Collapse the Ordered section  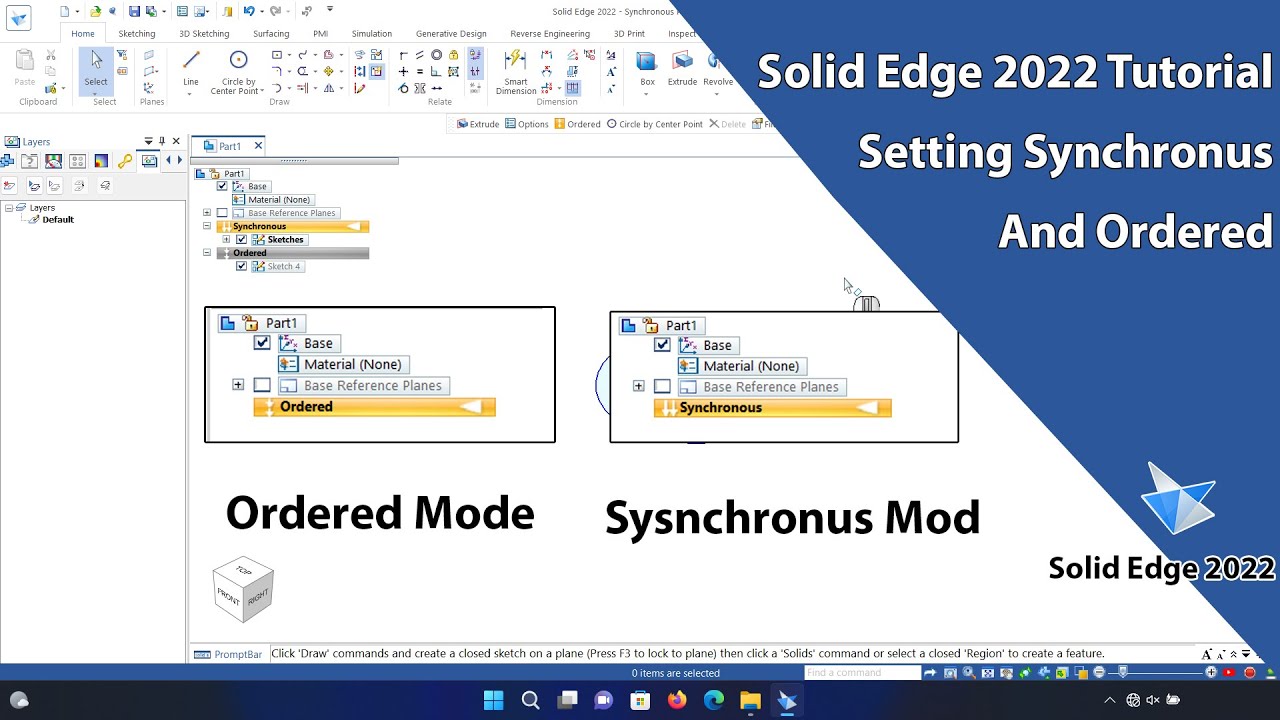pos(207,253)
